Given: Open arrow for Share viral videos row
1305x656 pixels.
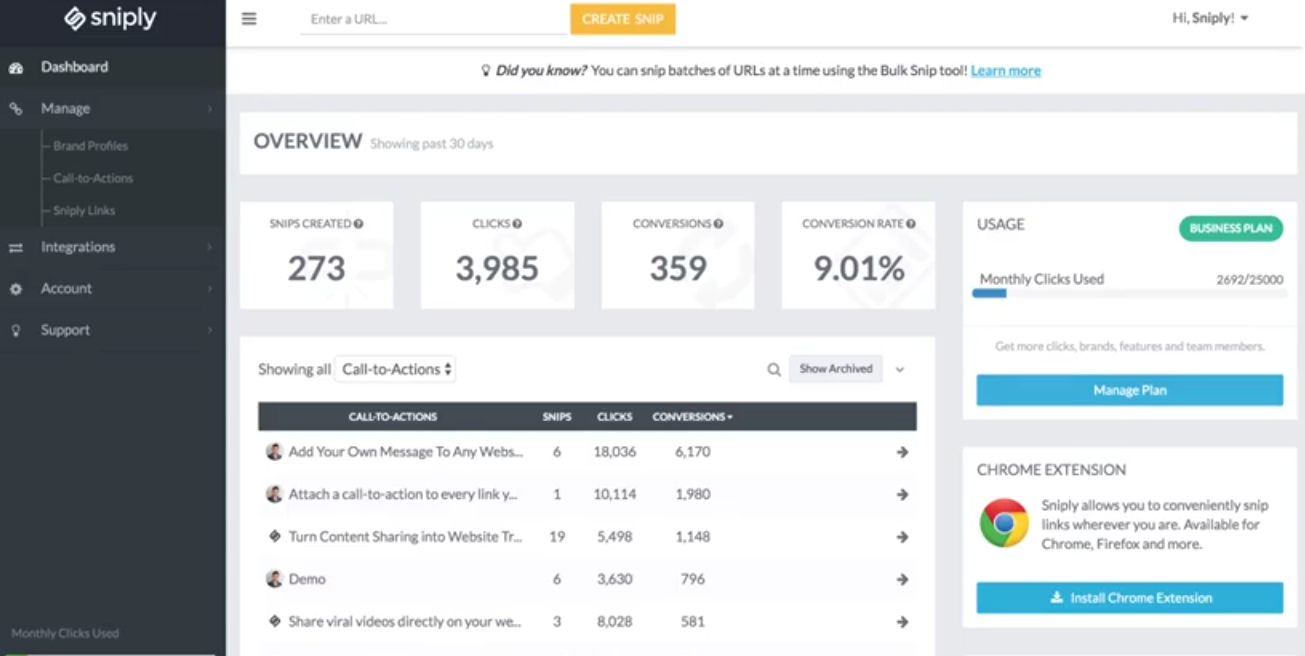Looking at the screenshot, I should click(x=902, y=622).
